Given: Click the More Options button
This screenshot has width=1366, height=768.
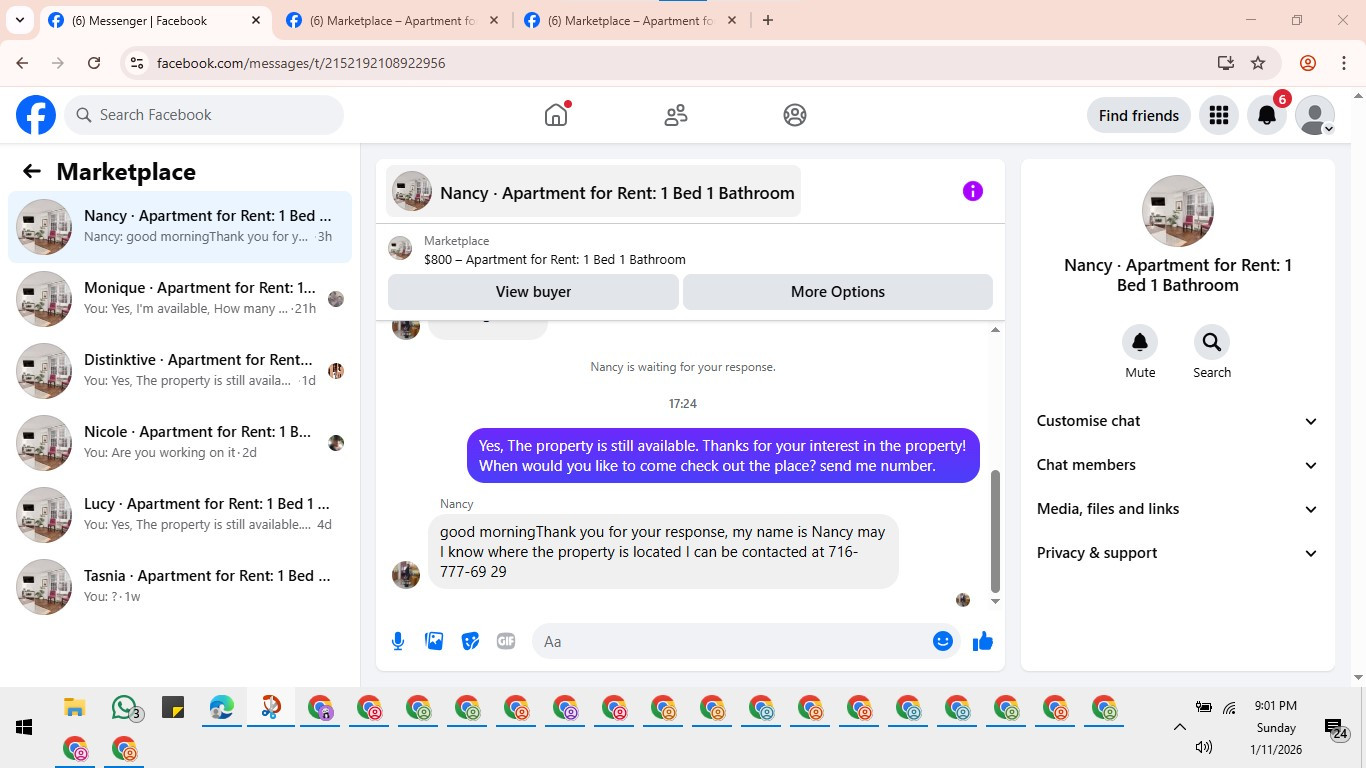Looking at the screenshot, I should (838, 292).
